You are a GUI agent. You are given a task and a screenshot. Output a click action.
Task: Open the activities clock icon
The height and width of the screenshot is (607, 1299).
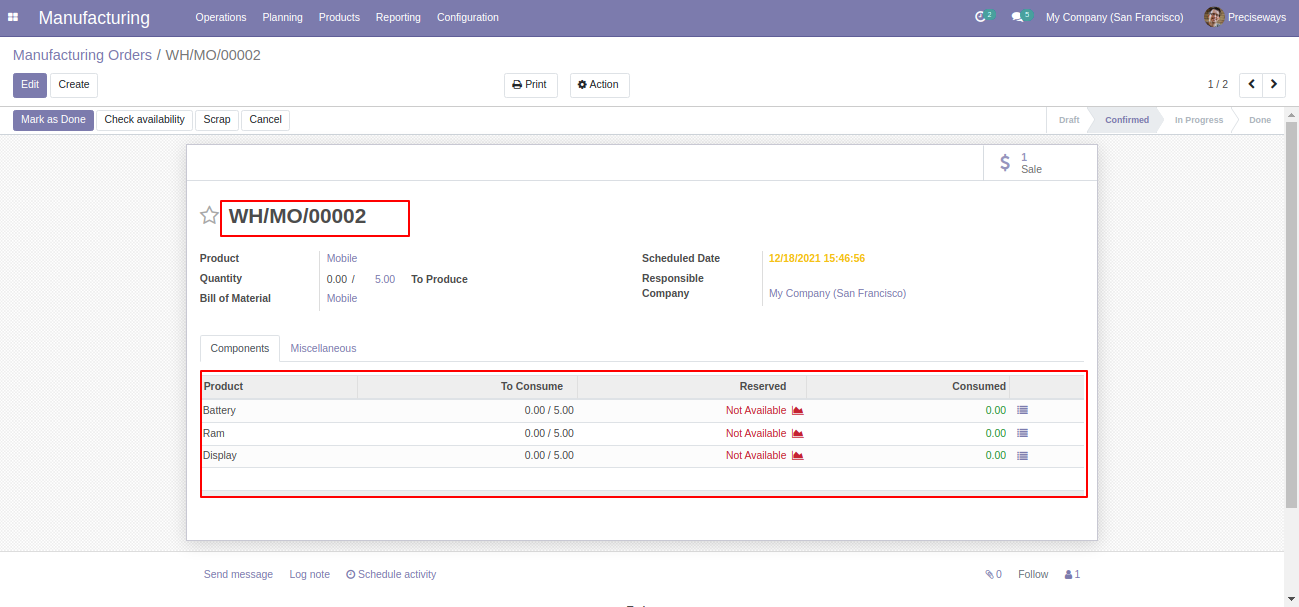click(x=980, y=17)
